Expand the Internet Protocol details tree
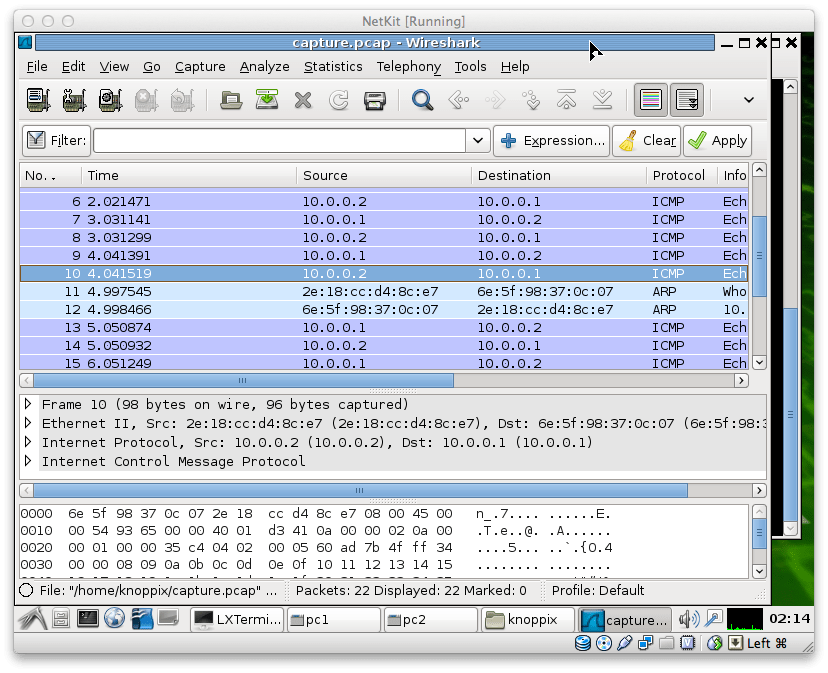The height and width of the screenshot is (673, 828). click(x=29, y=442)
